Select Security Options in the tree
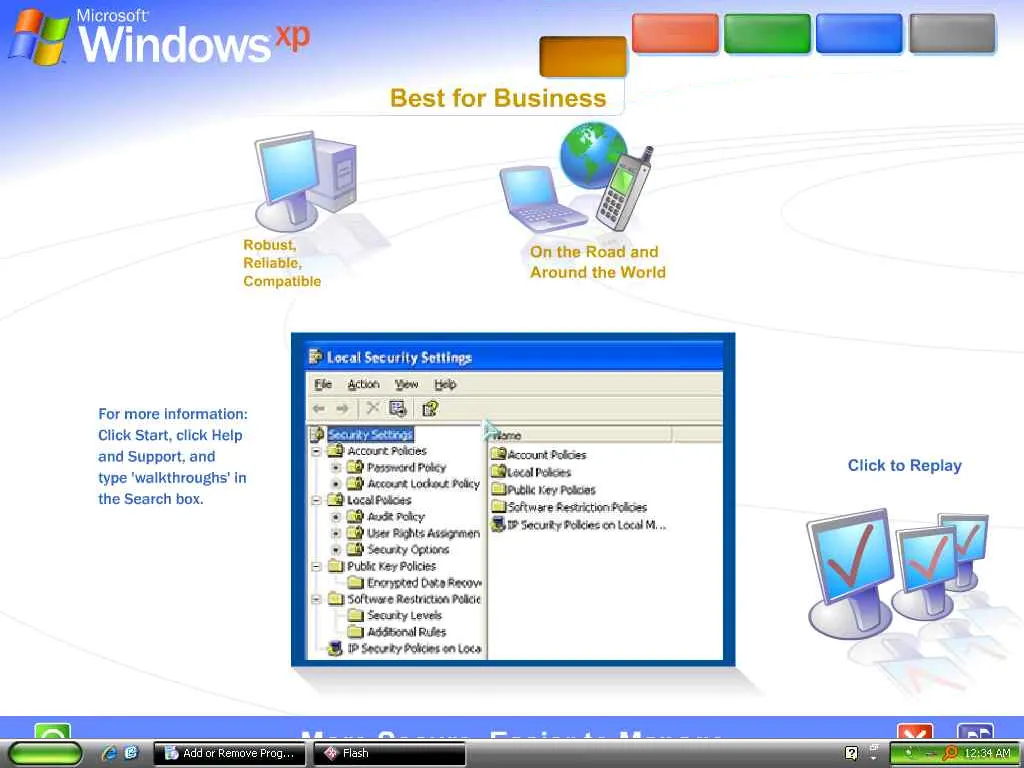The width and height of the screenshot is (1024, 768). point(408,550)
